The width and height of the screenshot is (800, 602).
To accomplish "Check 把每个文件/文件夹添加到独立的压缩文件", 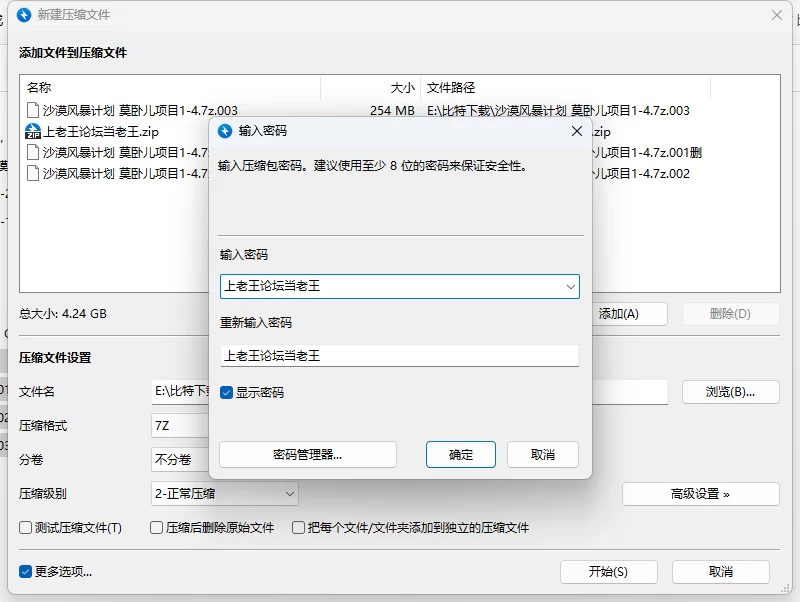I will 299,527.
